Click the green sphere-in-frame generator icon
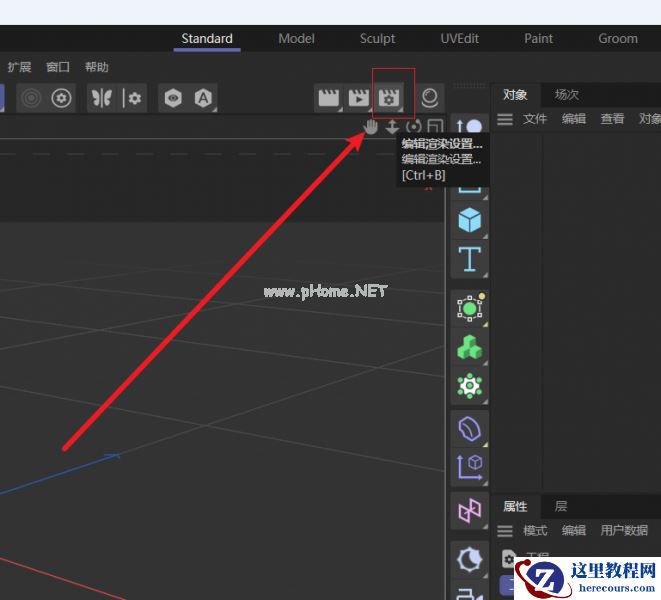 tap(470, 308)
